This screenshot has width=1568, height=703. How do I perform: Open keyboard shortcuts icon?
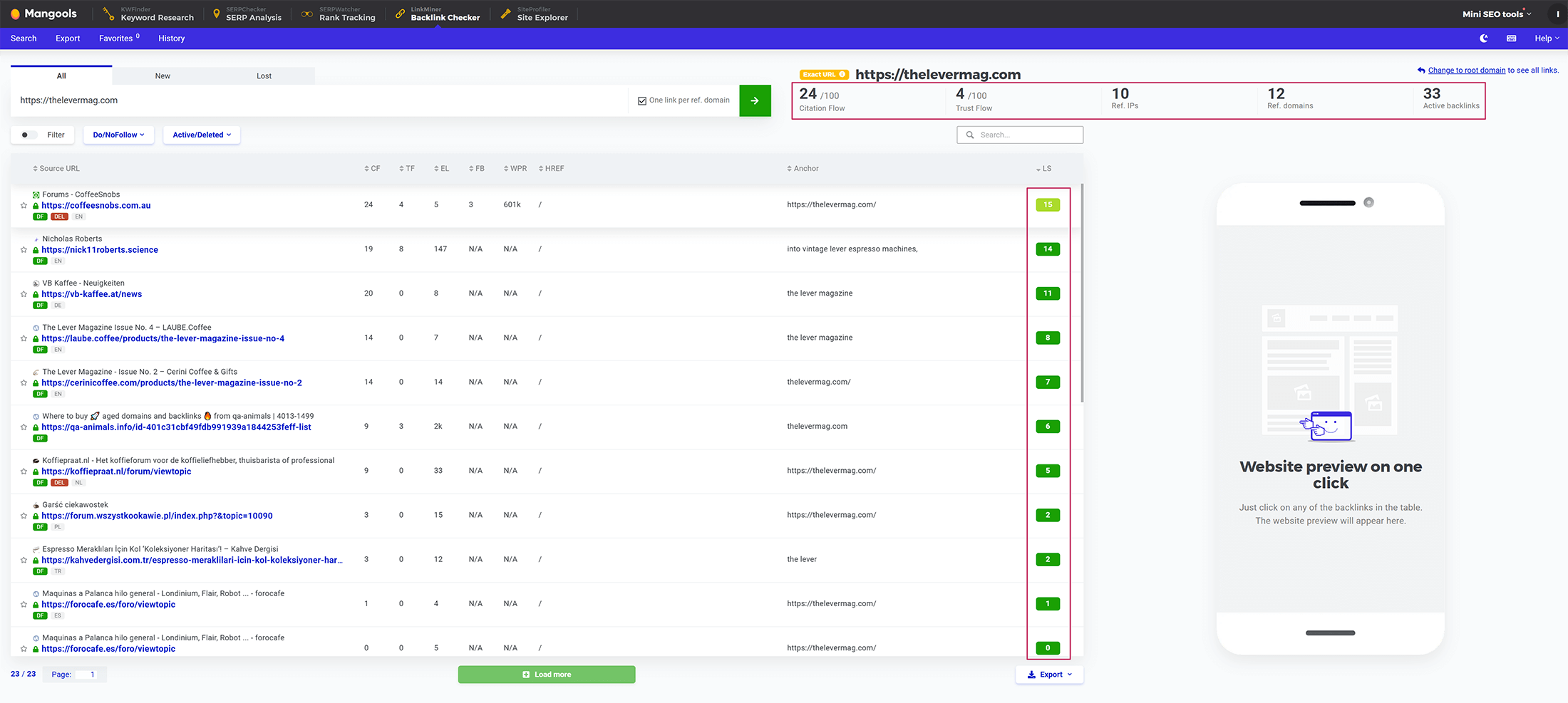click(x=1511, y=38)
